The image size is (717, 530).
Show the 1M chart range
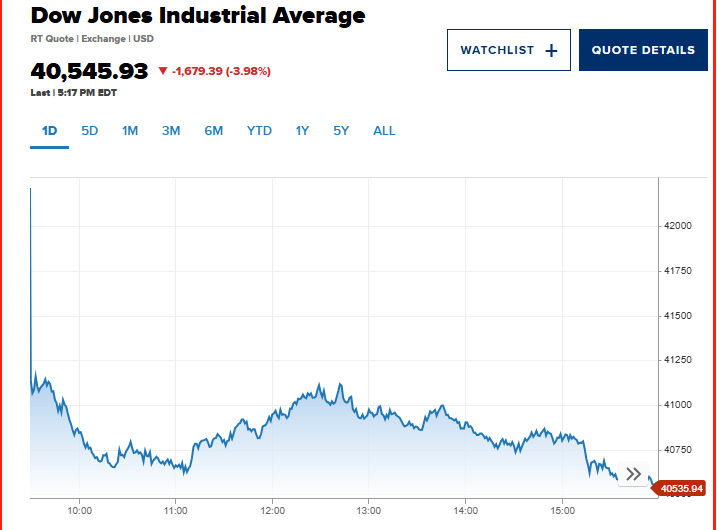point(130,131)
